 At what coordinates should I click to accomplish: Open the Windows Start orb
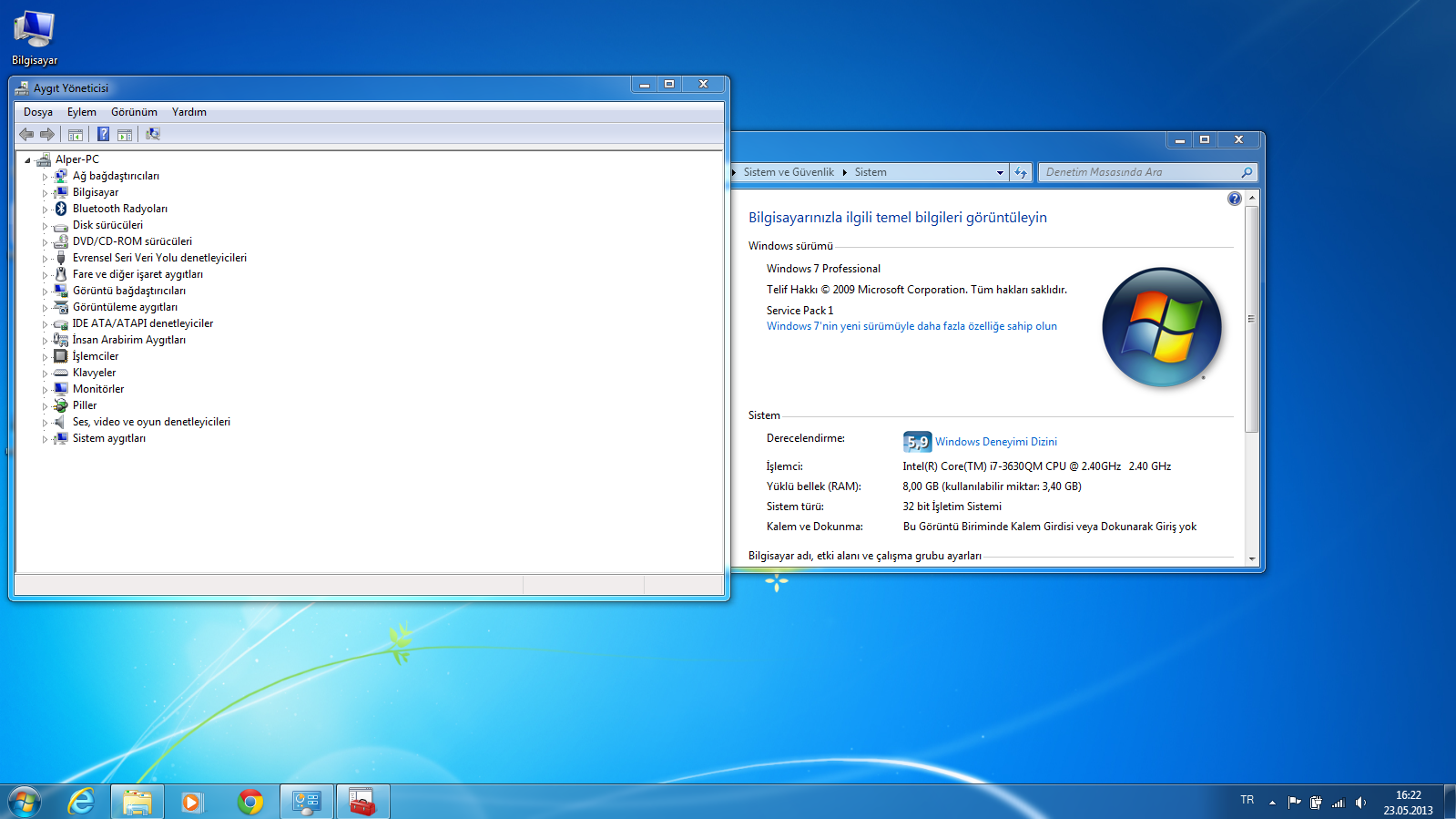pyautogui.click(x=25, y=802)
